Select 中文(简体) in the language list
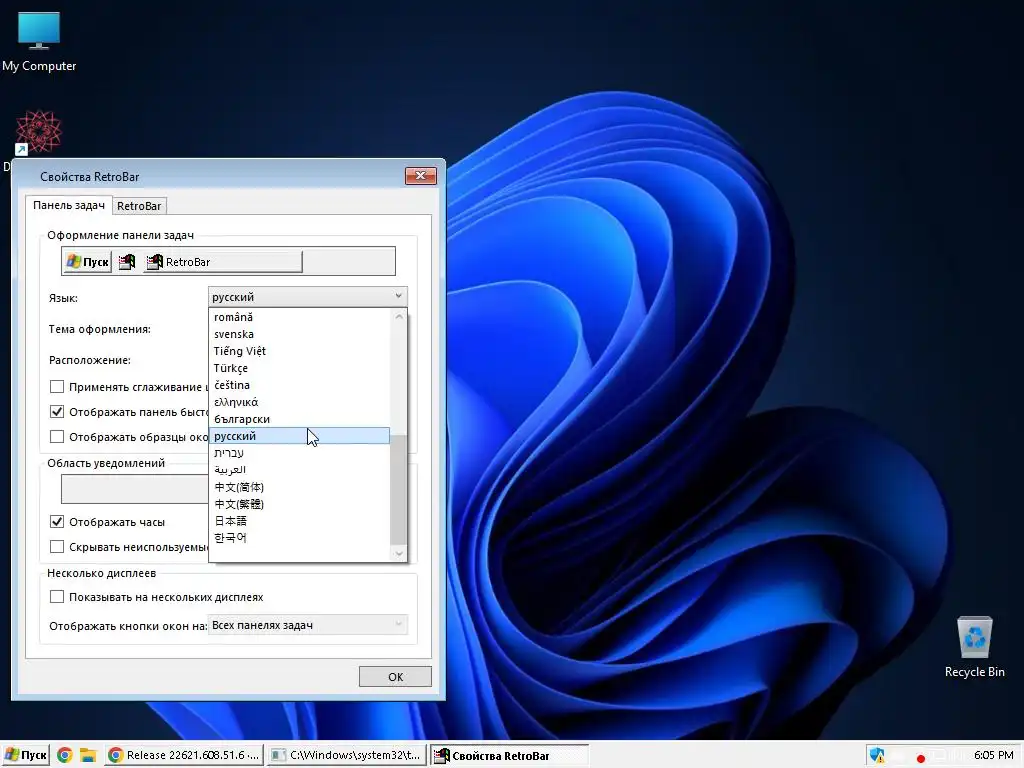Viewport: 1024px width, 768px height. (x=299, y=487)
